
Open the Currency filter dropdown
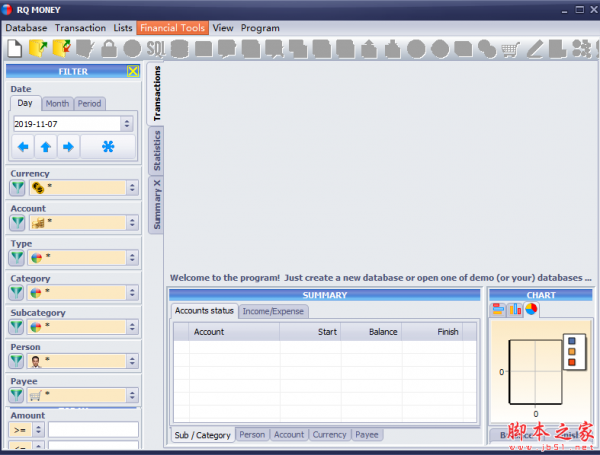132,188
